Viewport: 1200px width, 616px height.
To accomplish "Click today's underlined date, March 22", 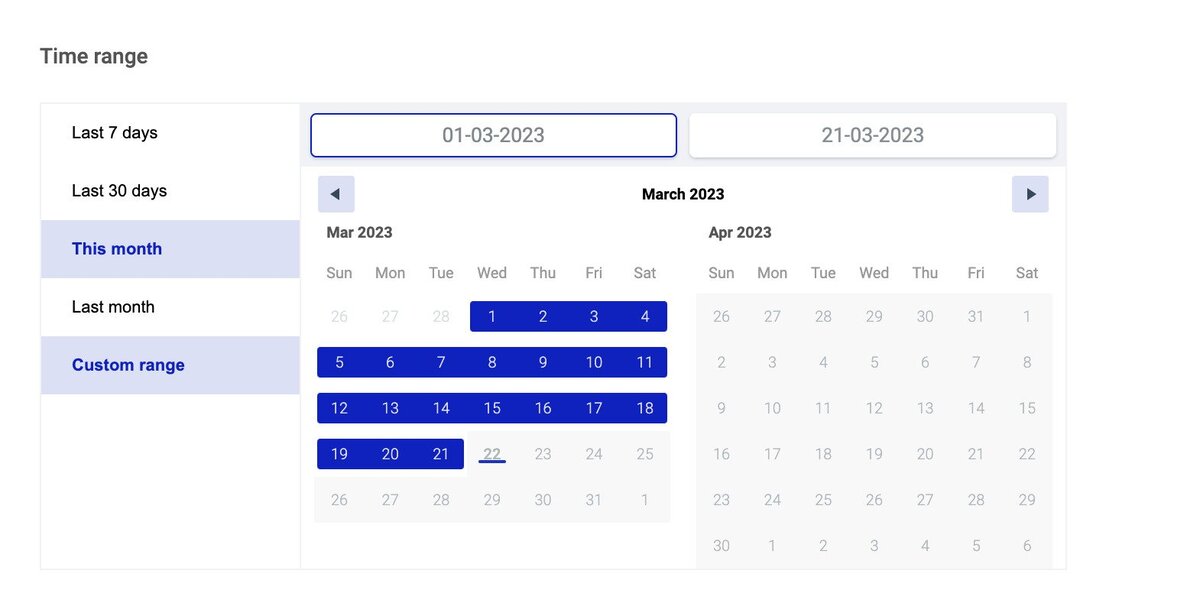I will (x=492, y=454).
